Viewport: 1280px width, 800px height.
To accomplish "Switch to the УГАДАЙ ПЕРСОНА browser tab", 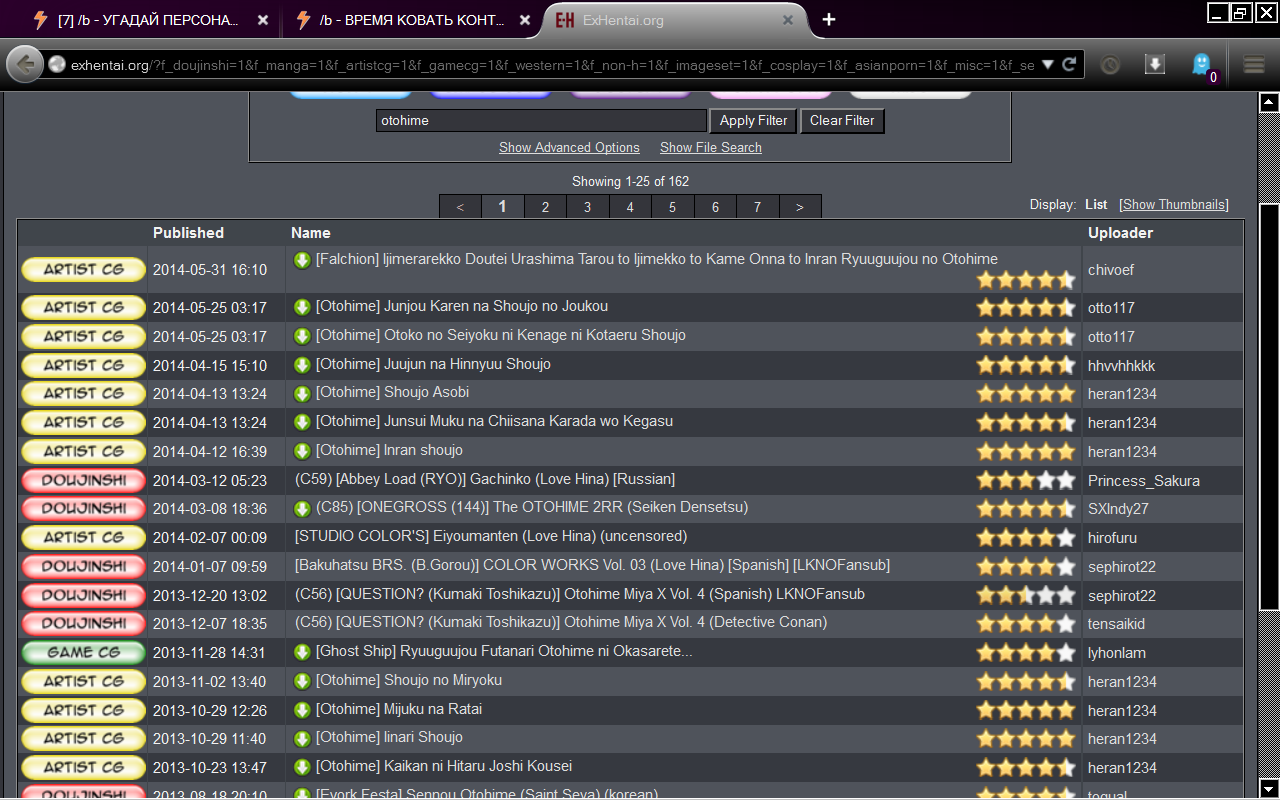I will [150, 20].
